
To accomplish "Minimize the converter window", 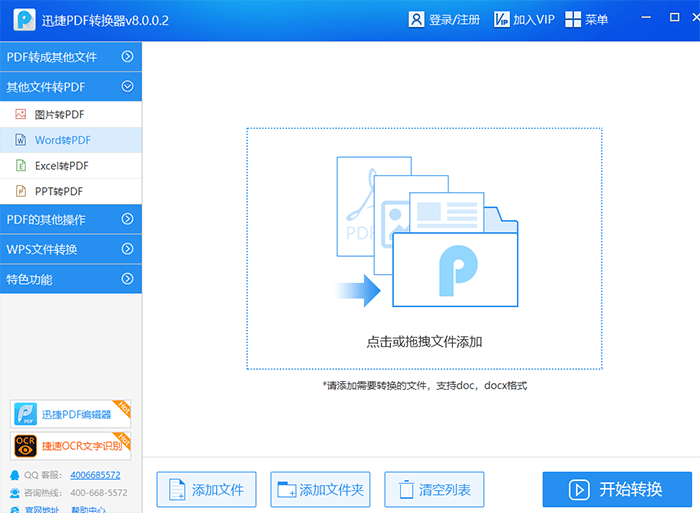I will (x=646, y=17).
